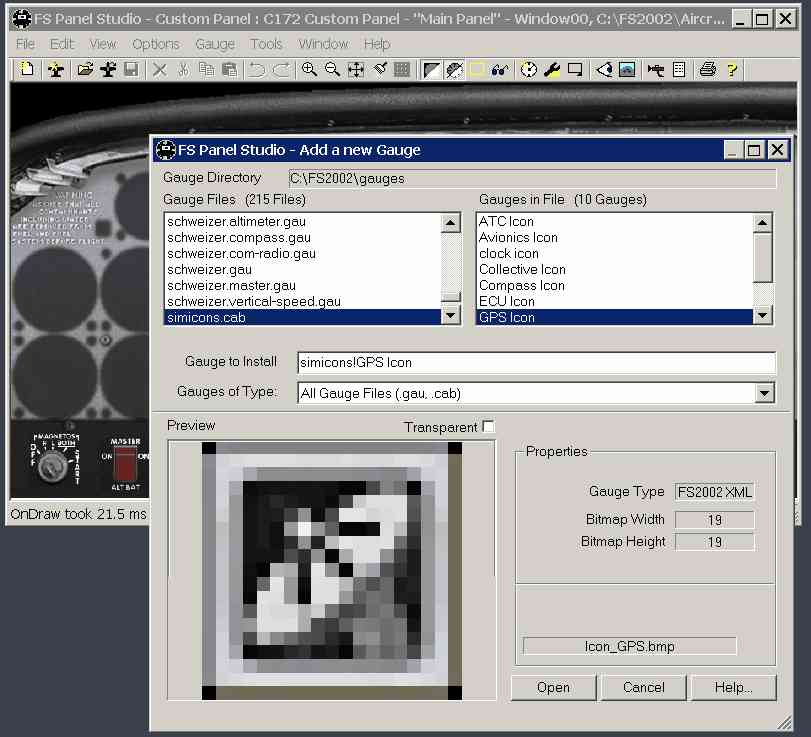Click the eye view toolbar icon
The width and height of the screenshot is (811, 737).
[x=604, y=69]
